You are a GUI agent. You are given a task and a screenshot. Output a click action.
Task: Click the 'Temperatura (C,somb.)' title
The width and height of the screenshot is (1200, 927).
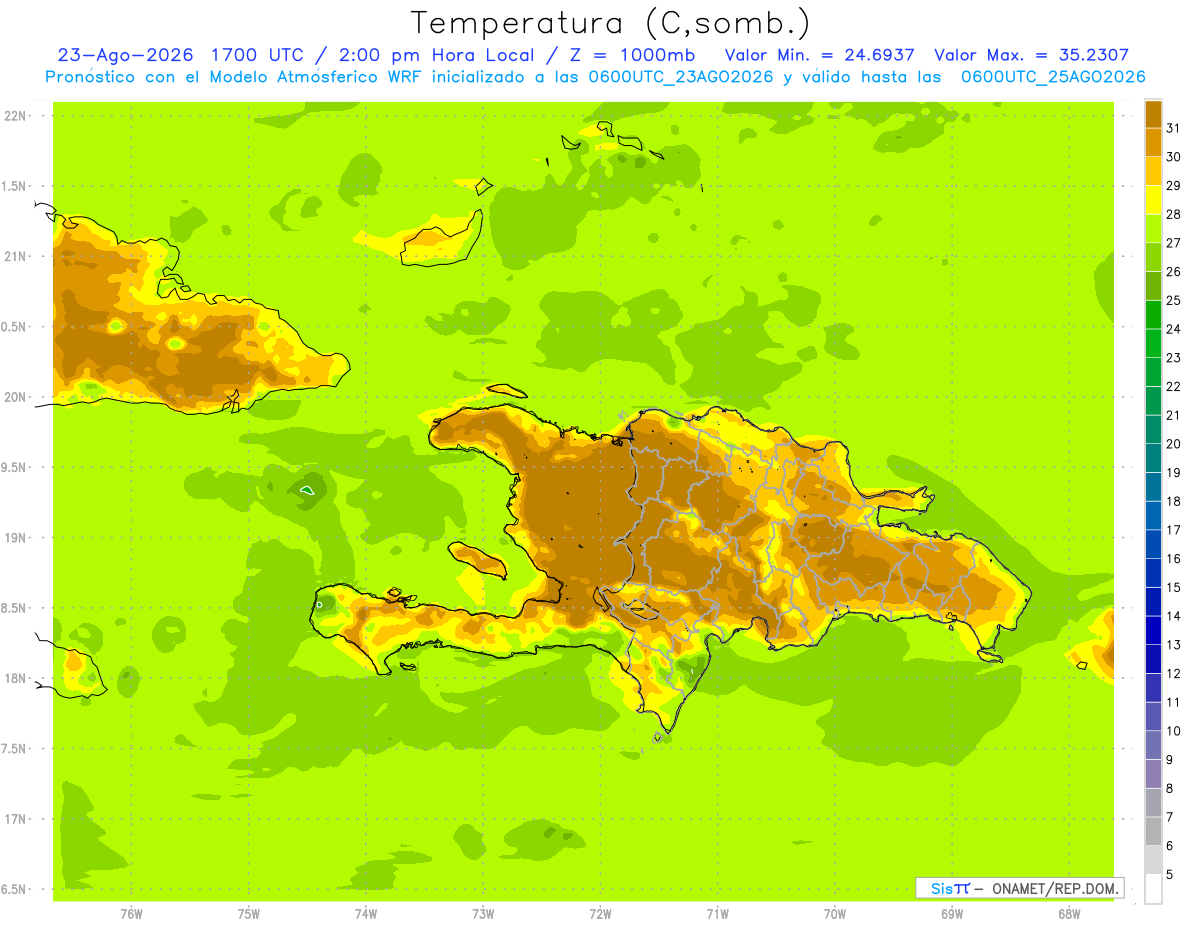(x=610, y=23)
